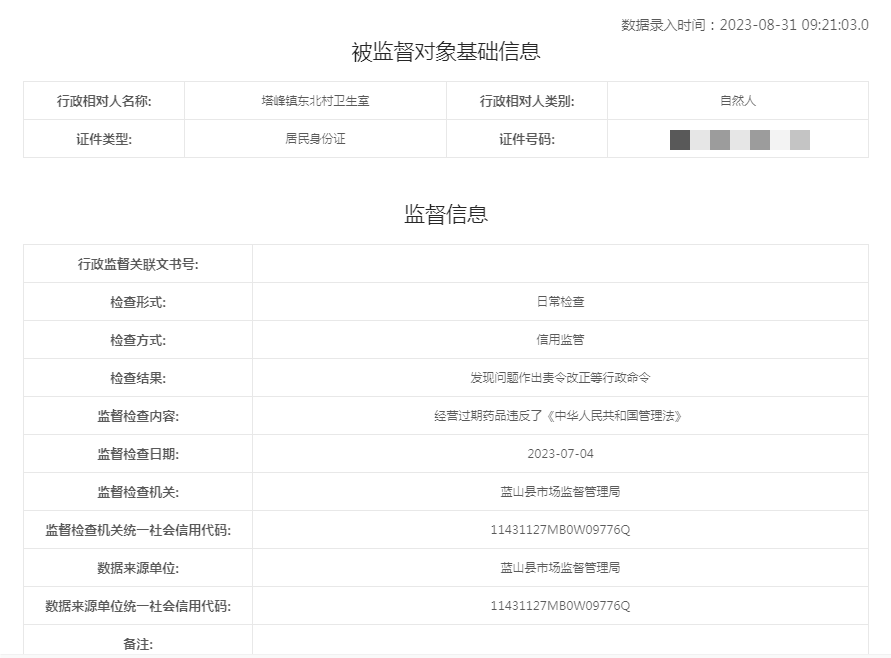Click the 被监督对象基础信息 heading

[446, 52]
